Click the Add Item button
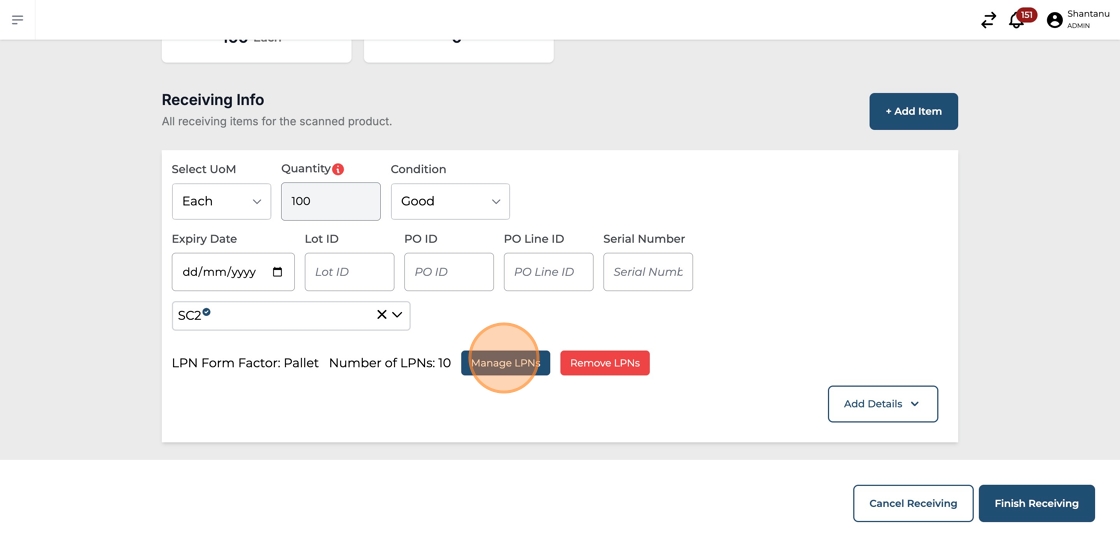The image size is (1120, 547). [x=913, y=111]
